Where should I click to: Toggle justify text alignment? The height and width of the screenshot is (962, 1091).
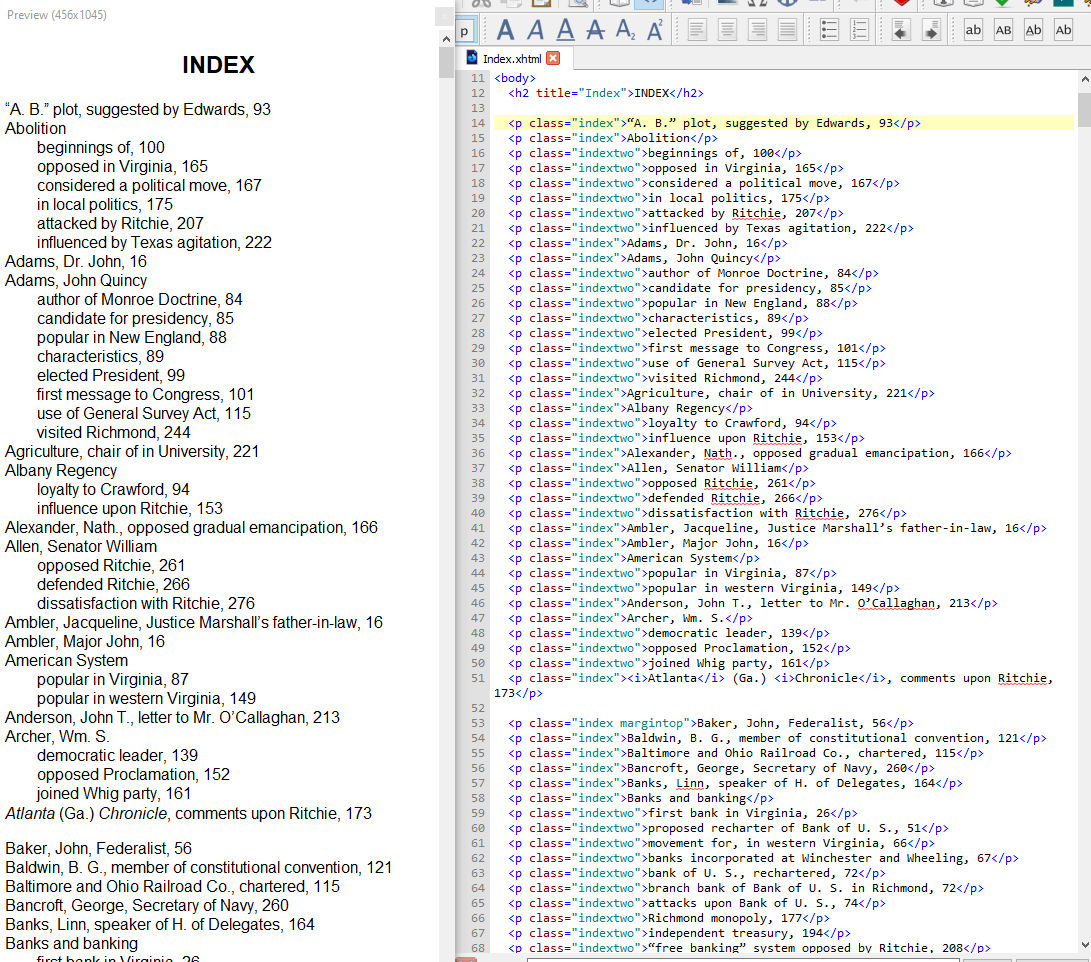(788, 30)
